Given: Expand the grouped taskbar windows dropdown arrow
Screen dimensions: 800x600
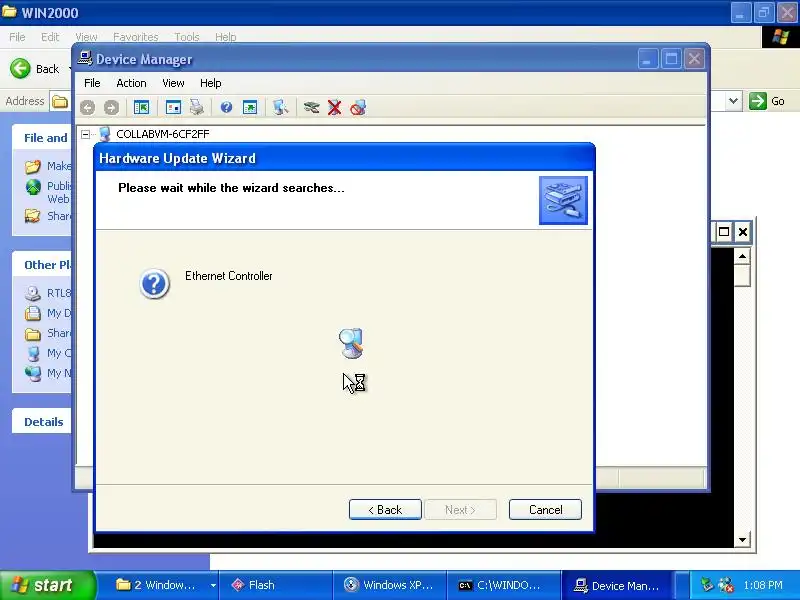Looking at the screenshot, I should pyautogui.click(x=213, y=585).
